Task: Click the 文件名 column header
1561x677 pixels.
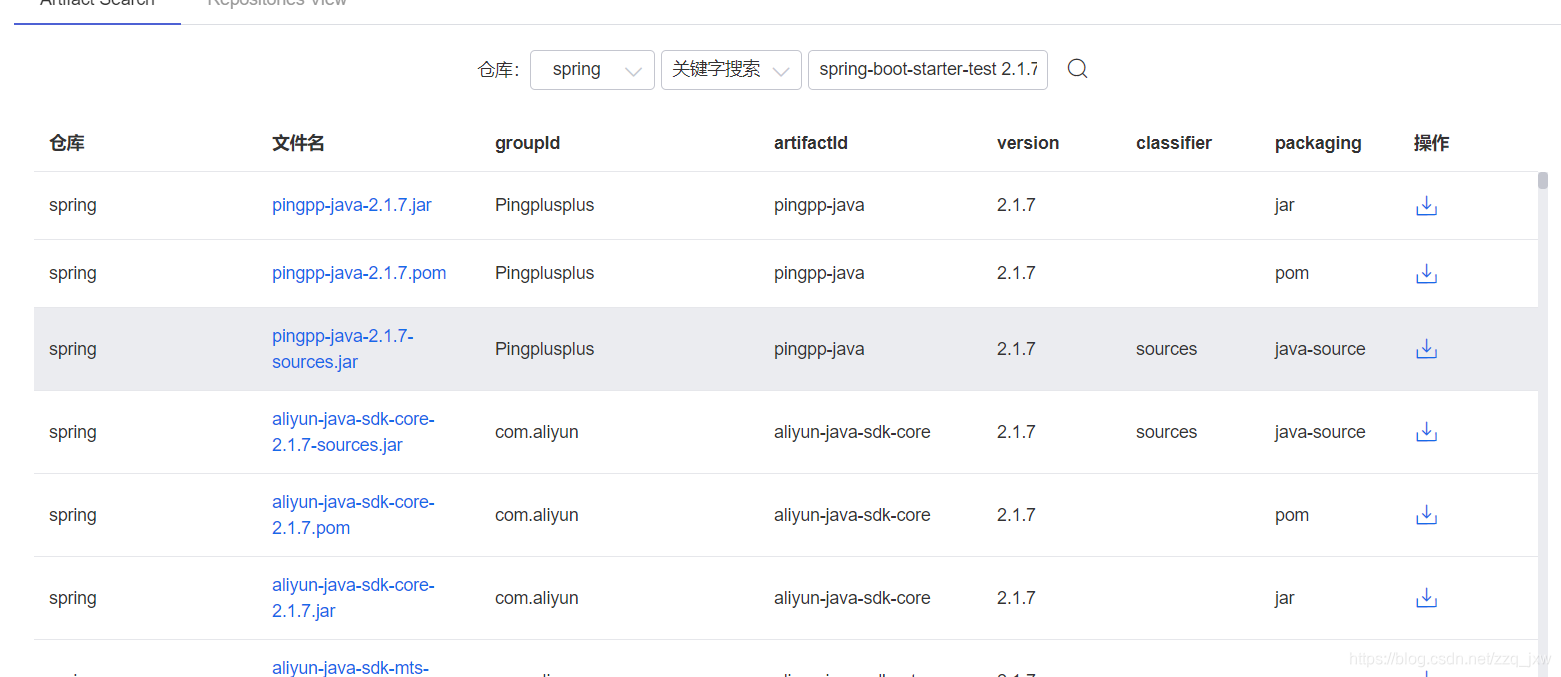Action: (298, 143)
